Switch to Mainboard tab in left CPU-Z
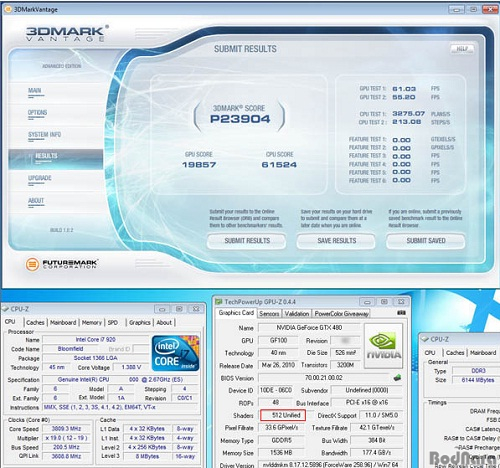The height and width of the screenshot is (468, 500). (x=63, y=322)
